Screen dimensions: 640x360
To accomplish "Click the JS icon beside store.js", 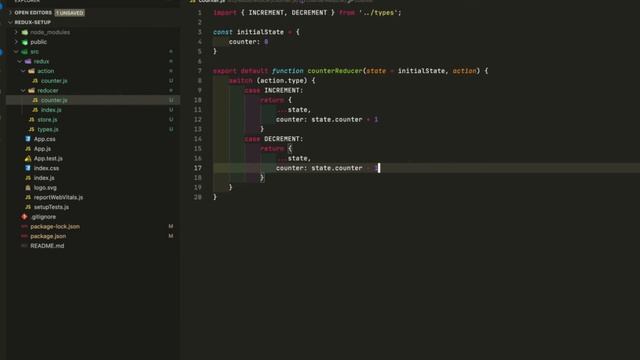I will [31, 120].
